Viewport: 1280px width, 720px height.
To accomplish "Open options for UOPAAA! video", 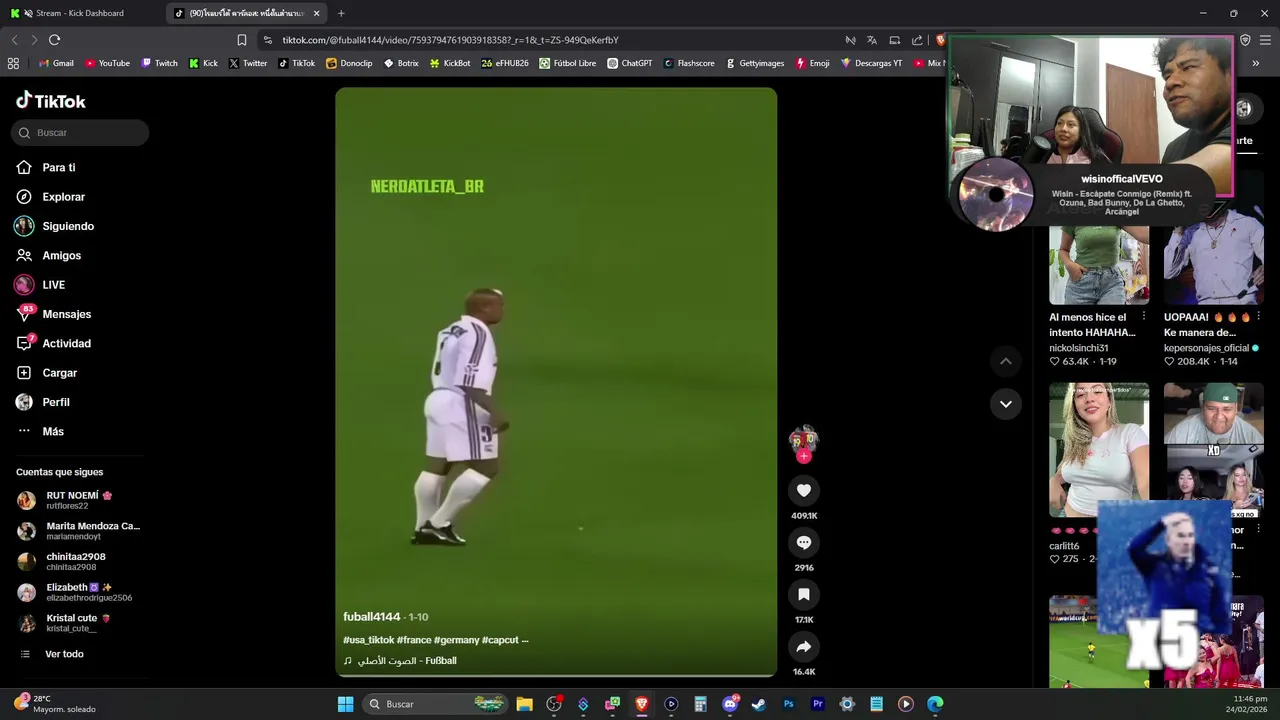I will 1258,317.
